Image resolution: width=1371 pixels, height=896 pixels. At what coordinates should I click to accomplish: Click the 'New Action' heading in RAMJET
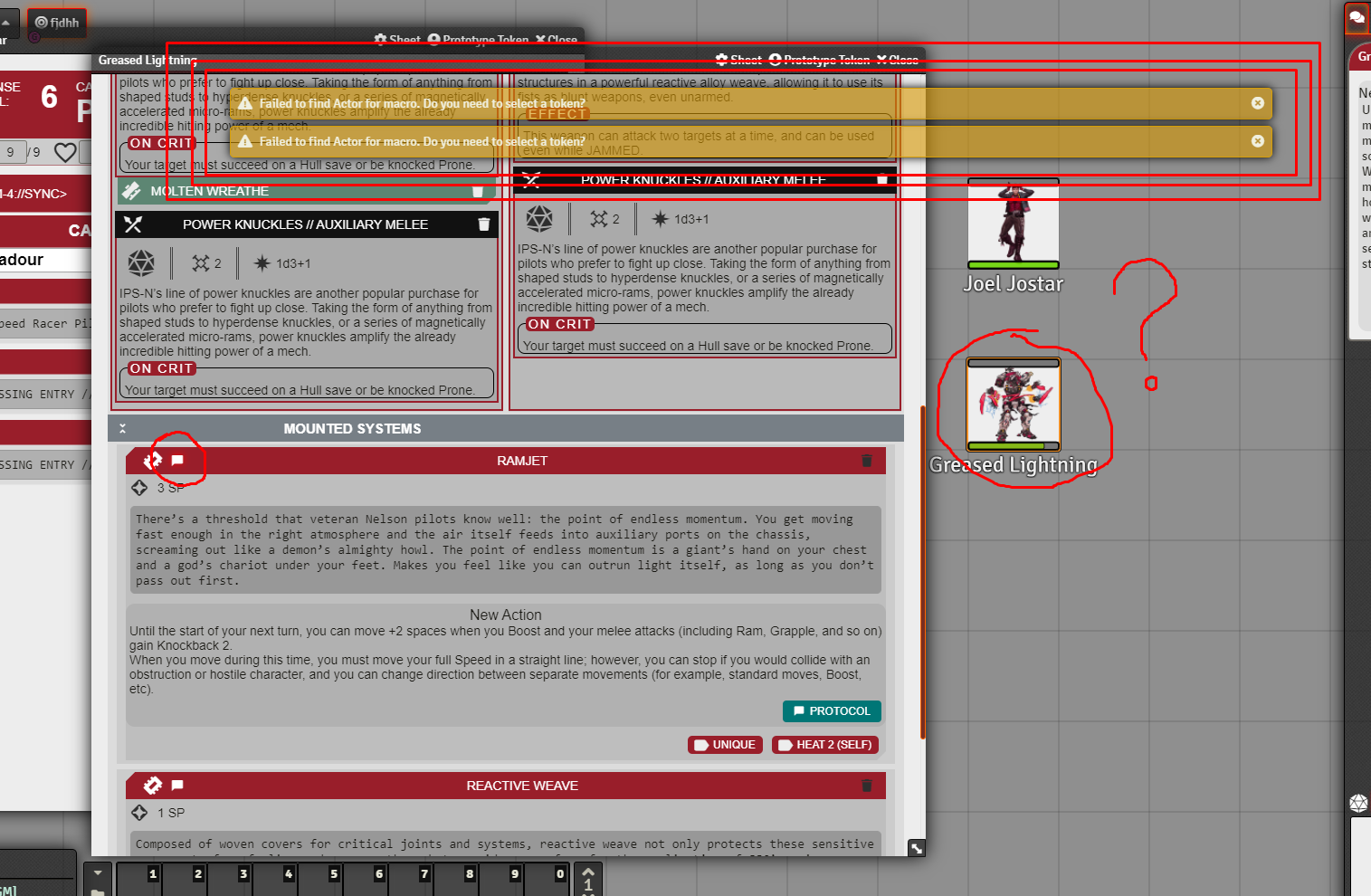(x=505, y=615)
